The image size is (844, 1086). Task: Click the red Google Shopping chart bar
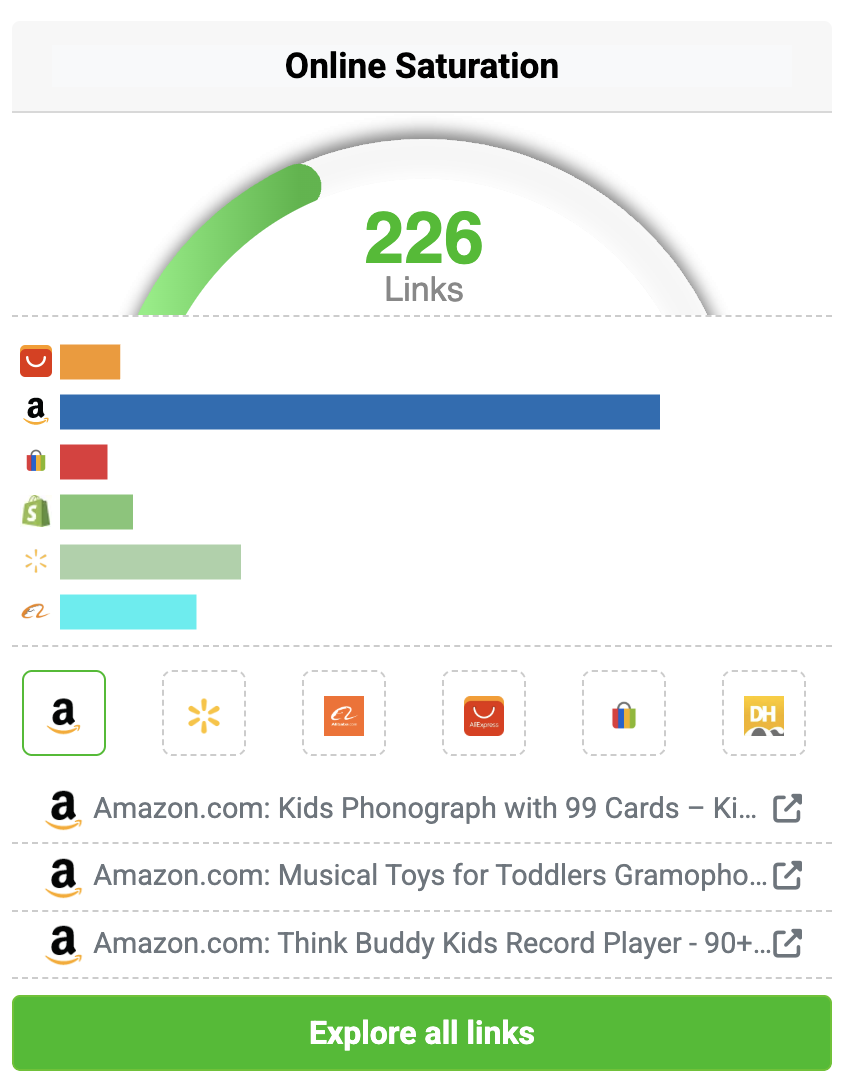click(83, 462)
